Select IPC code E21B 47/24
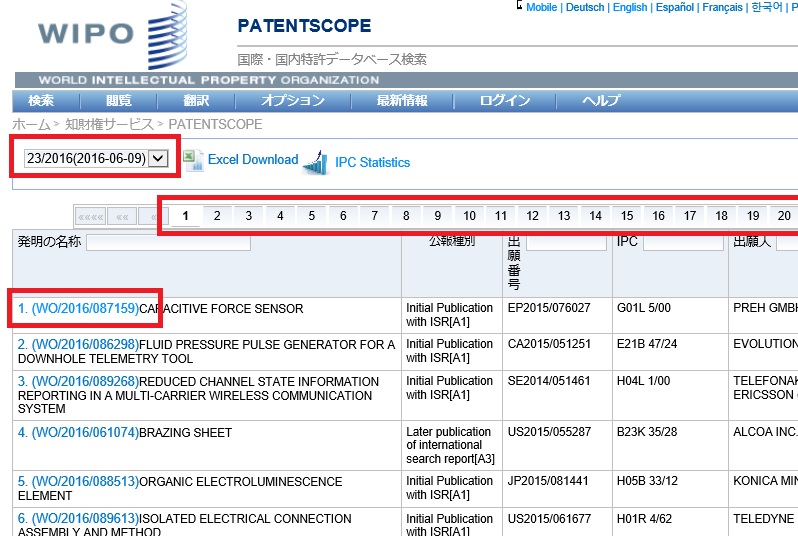The width and height of the screenshot is (798, 536). [x=647, y=344]
